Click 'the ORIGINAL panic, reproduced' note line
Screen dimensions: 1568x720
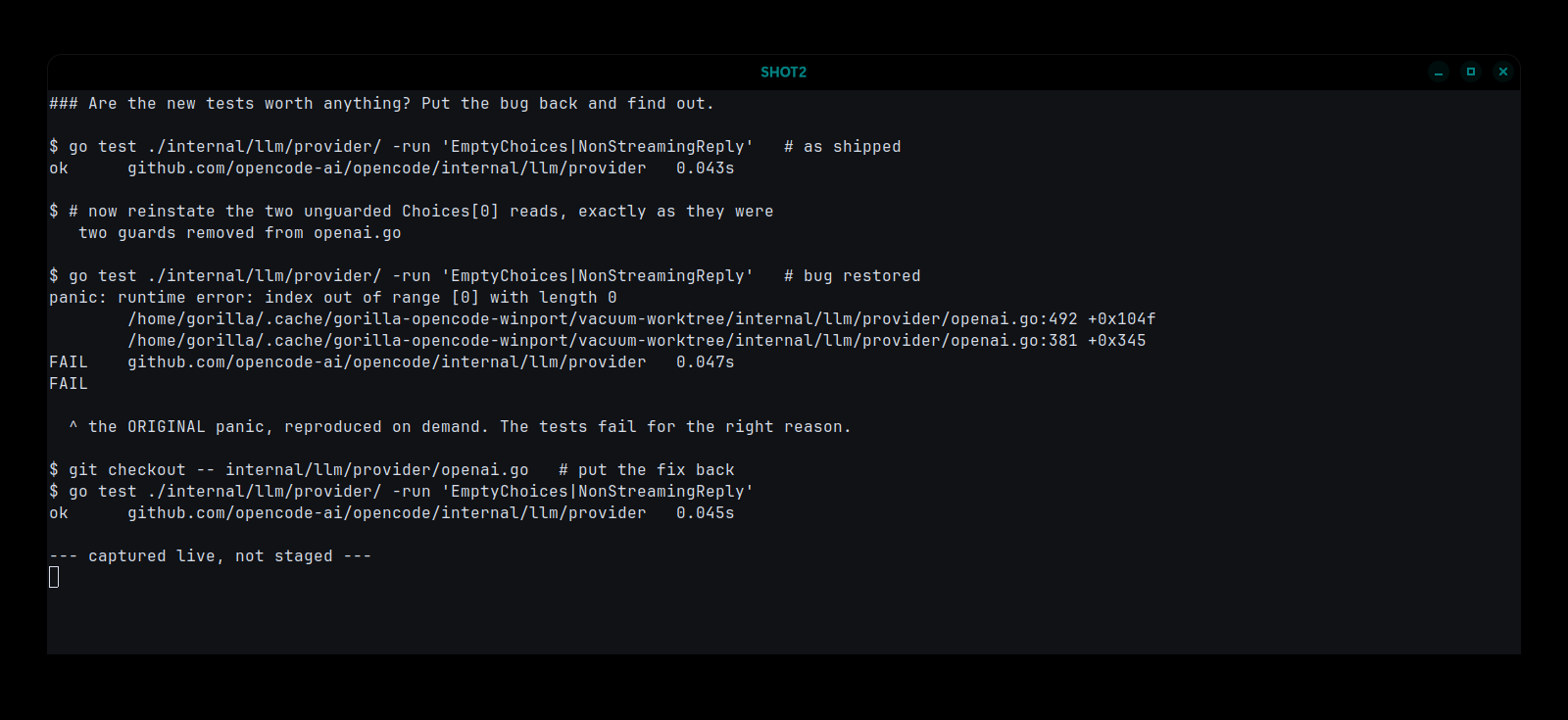point(460,427)
